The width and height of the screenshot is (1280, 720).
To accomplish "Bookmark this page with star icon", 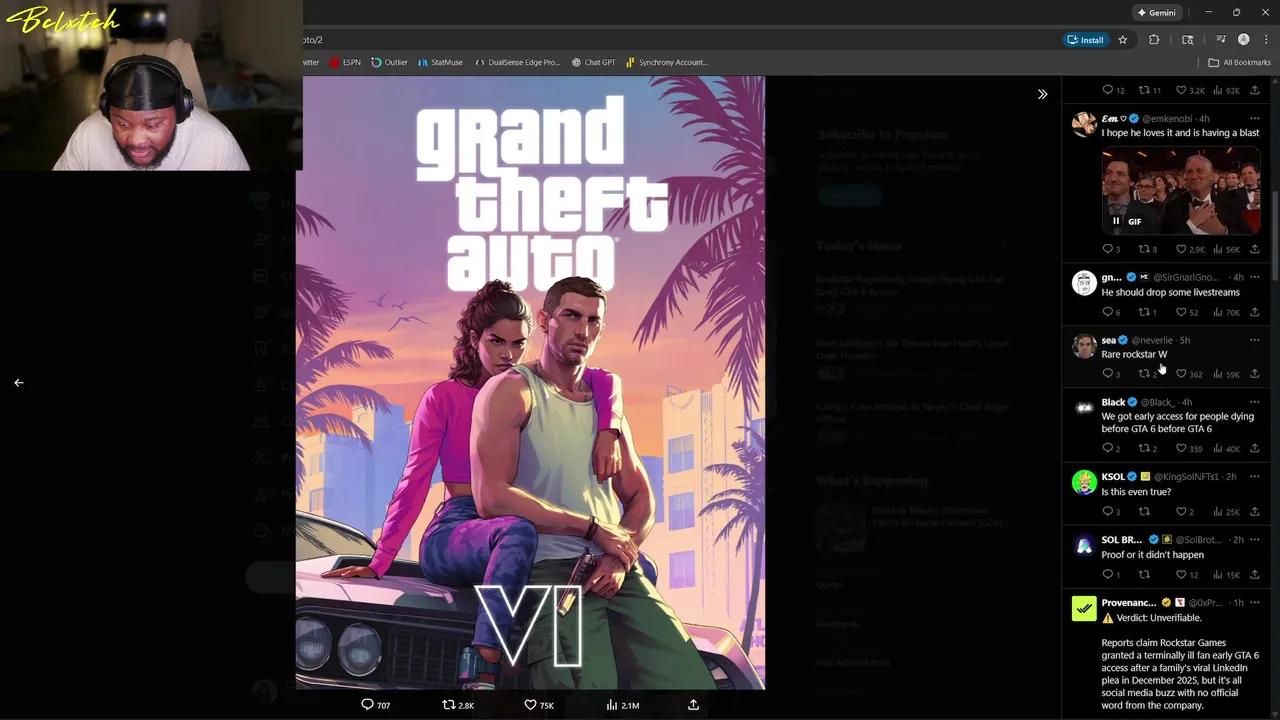I will [x=1123, y=40].
